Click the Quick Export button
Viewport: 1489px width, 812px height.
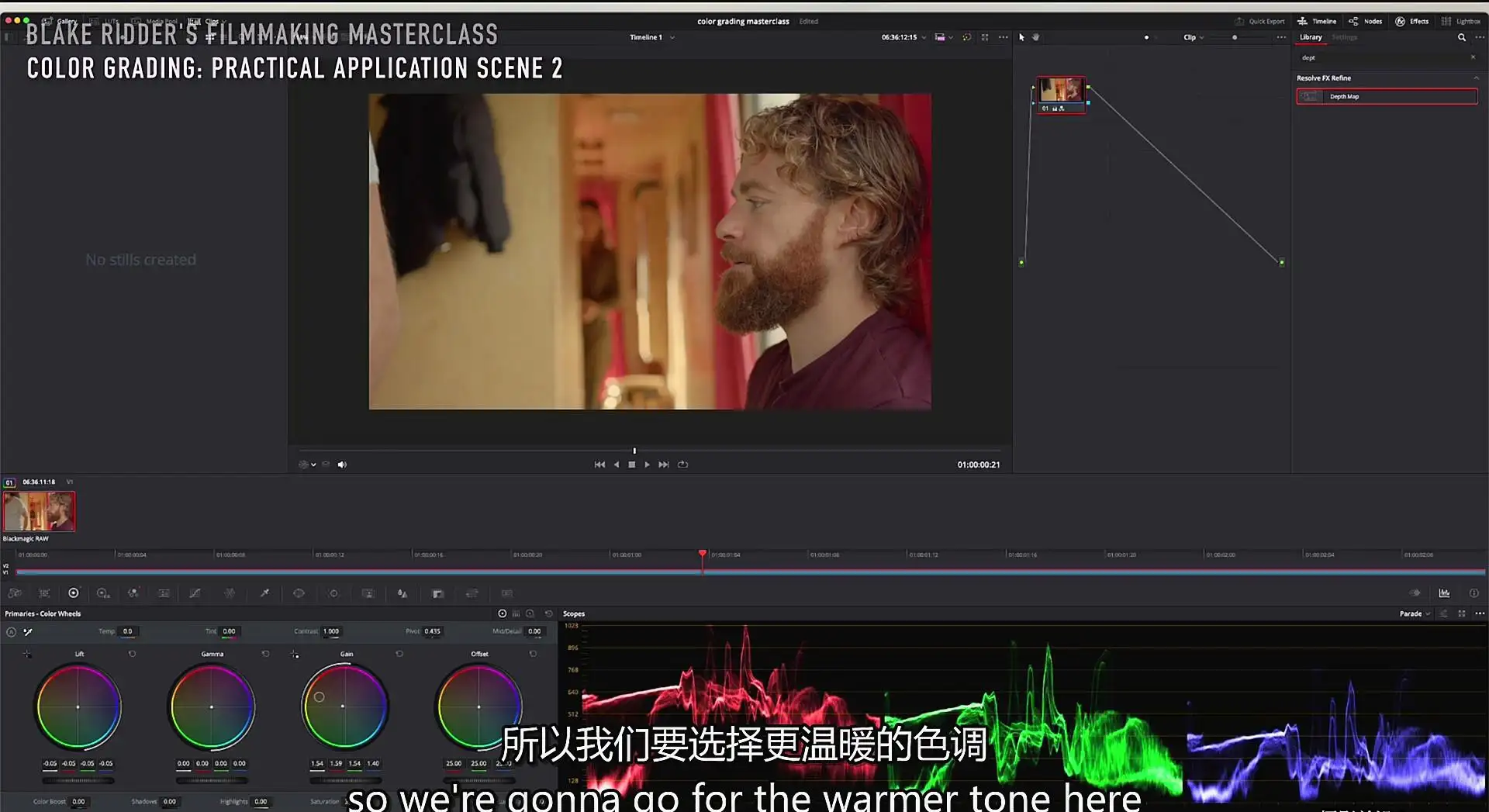point(1259,21)
